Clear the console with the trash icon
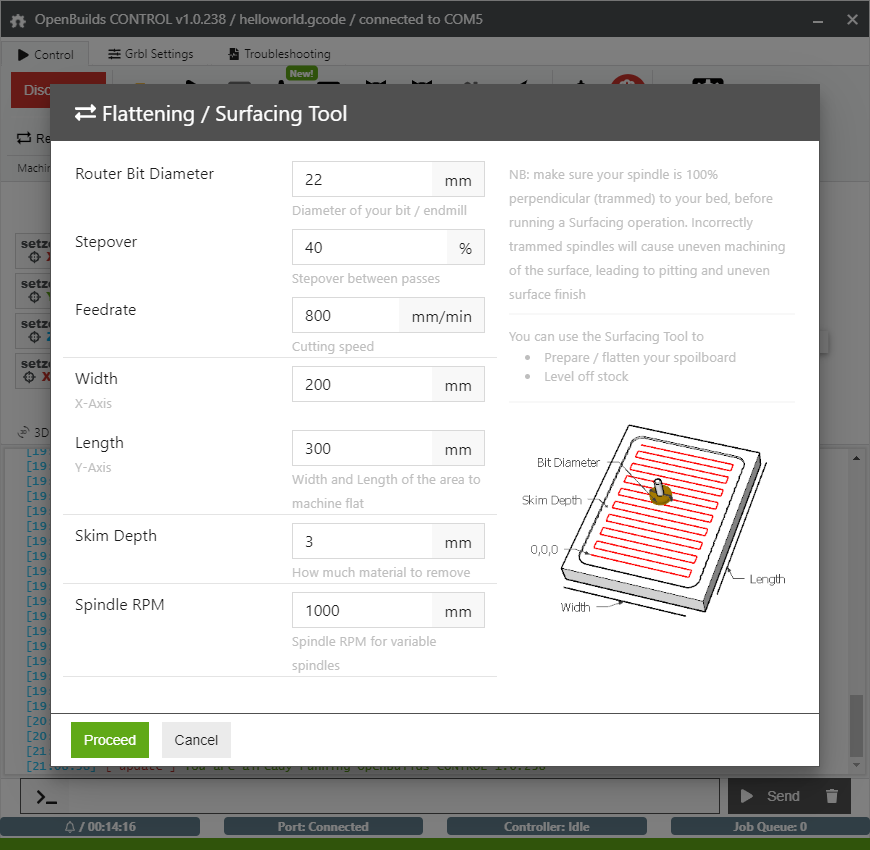This screenshot has height=850, width=870. [x=831, y=796]
